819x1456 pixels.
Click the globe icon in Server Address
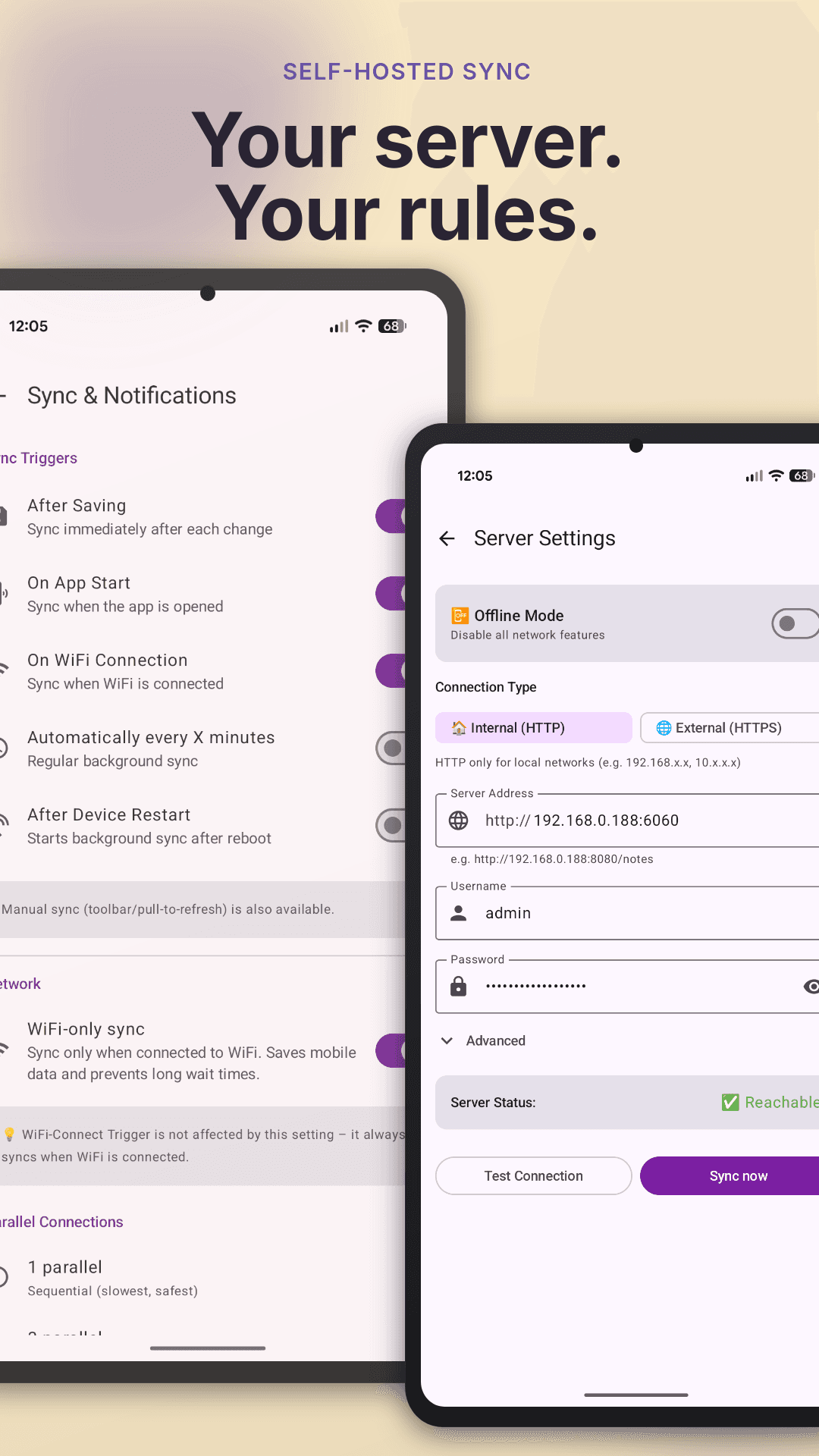point(459,821)
